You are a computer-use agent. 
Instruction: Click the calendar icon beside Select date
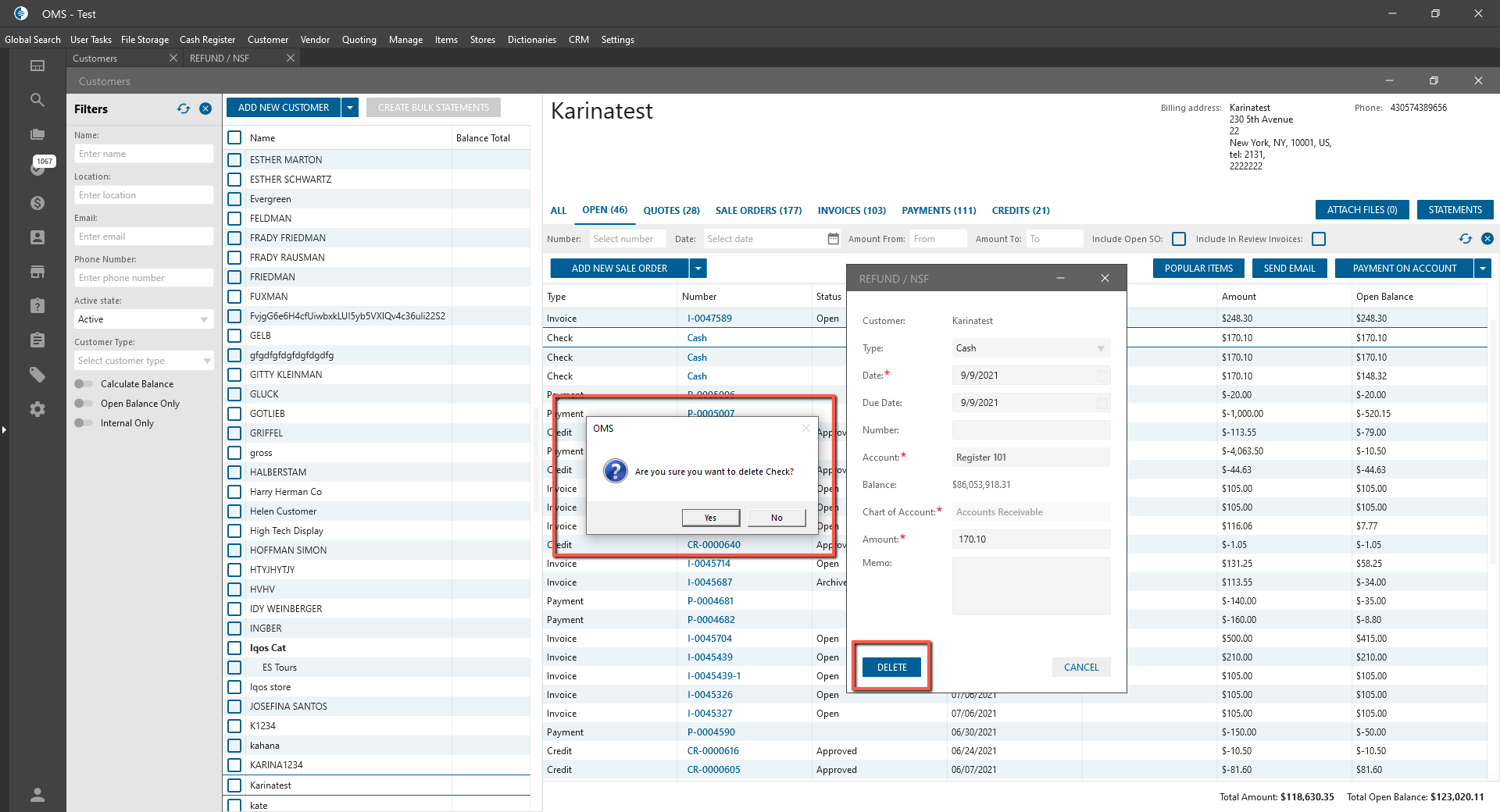pos(833,239)
